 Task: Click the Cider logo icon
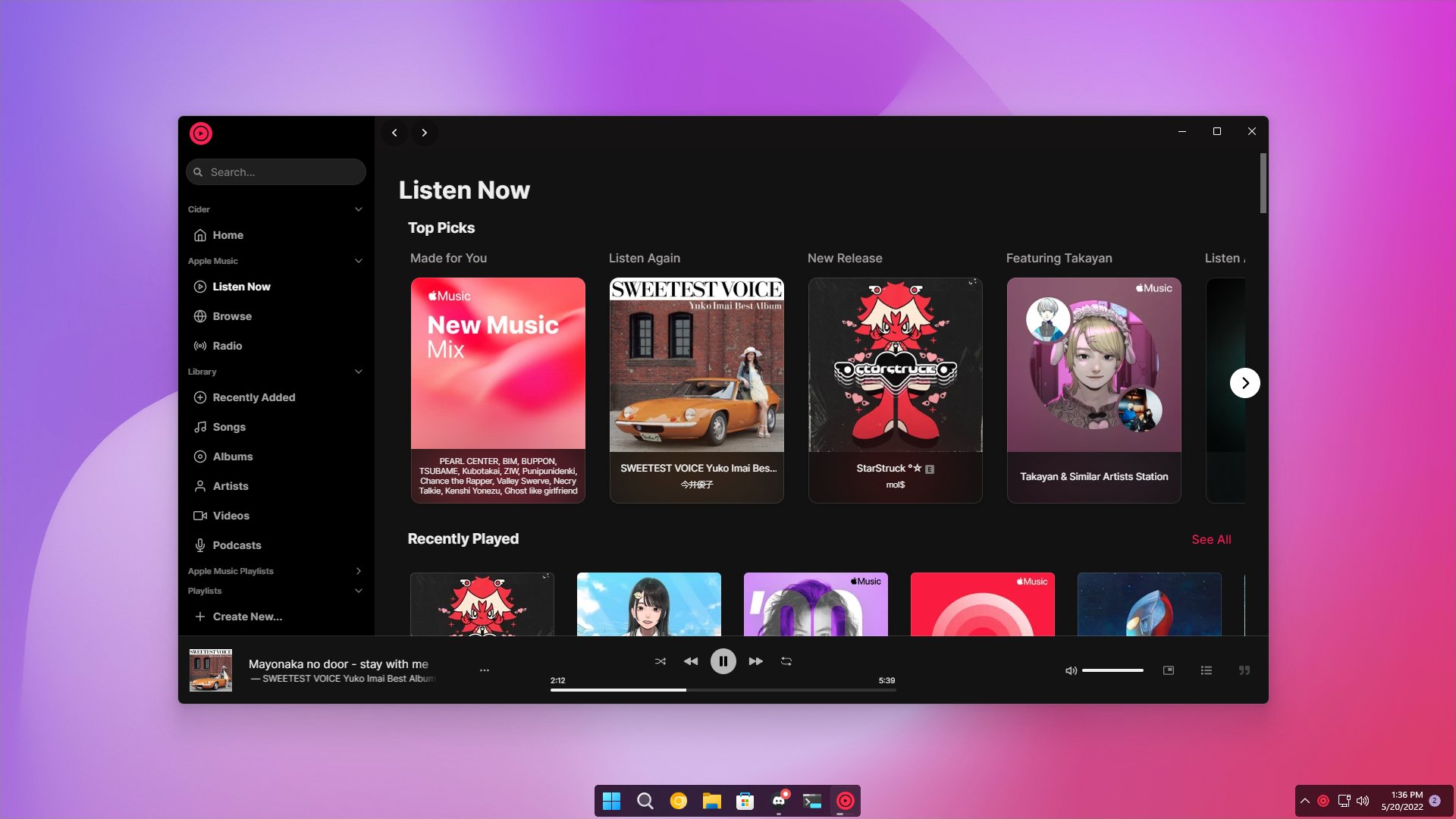(201, 133)
